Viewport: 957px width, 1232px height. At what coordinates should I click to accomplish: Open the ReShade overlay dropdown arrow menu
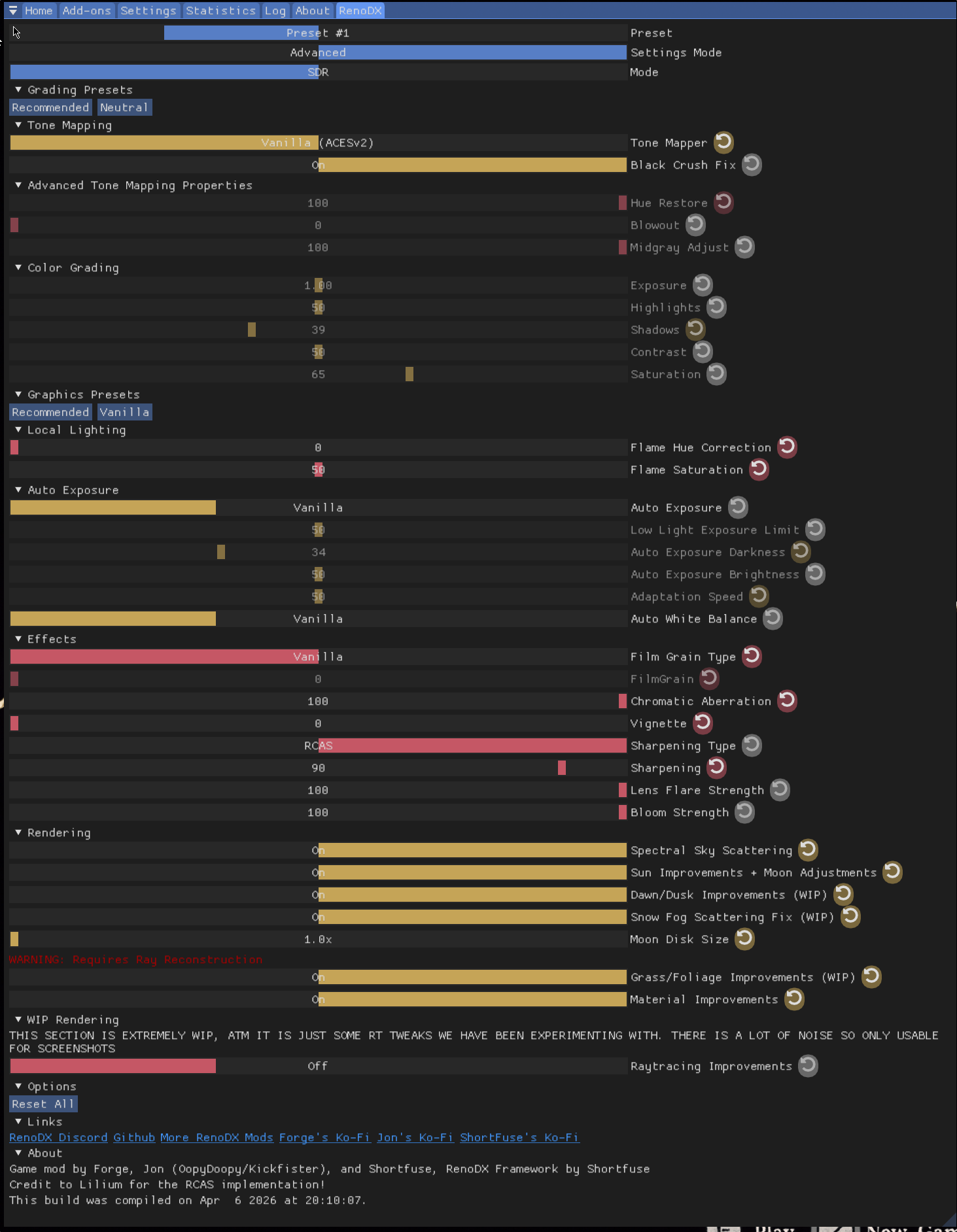point(13,10)
